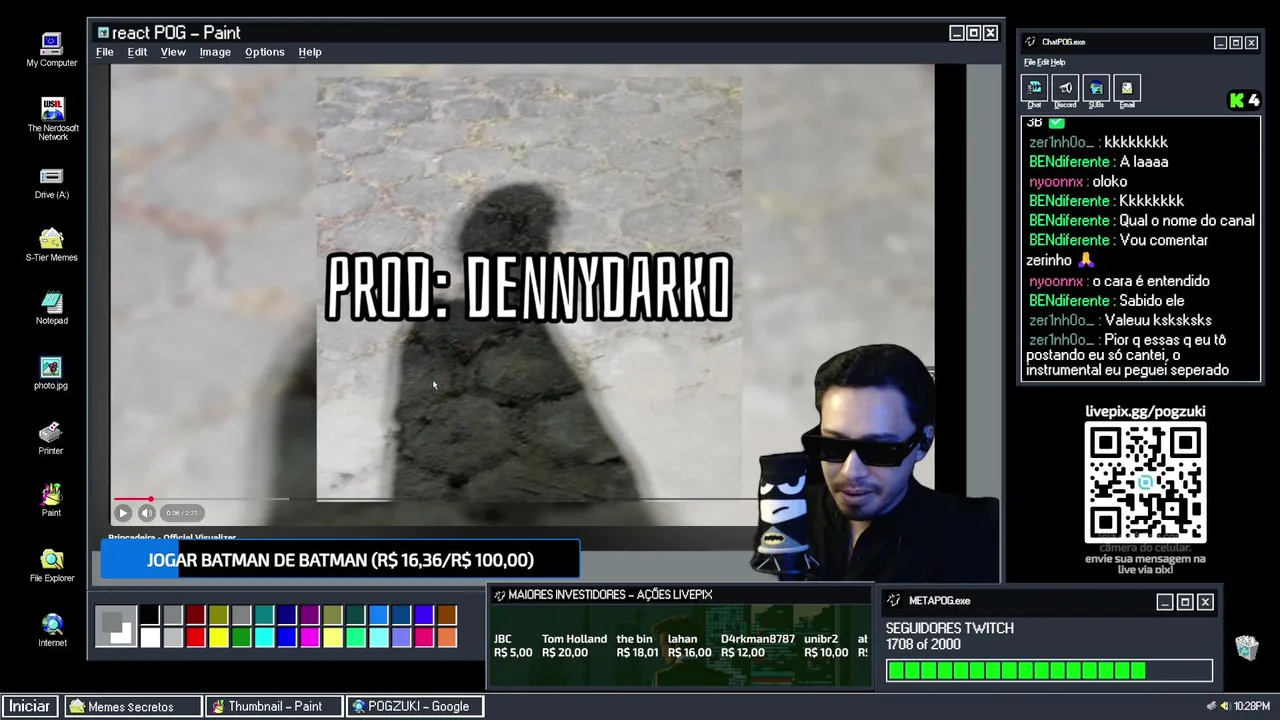Screen dimensions: 1280x720
Task: Open the Printer desktop icon
Action: 51,438
